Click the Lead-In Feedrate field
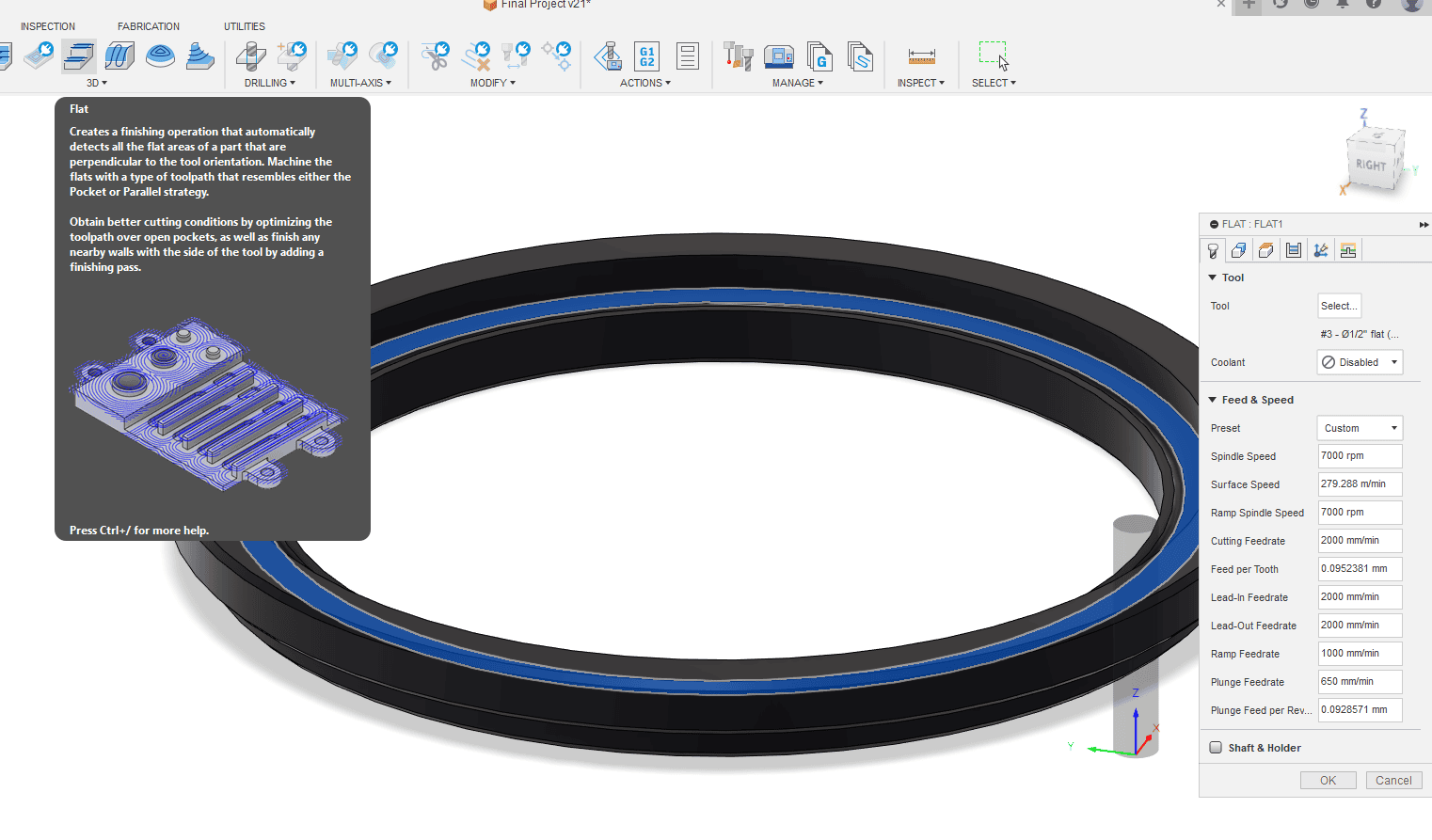Screen dimensions: 1432x840 point(1360,597)
